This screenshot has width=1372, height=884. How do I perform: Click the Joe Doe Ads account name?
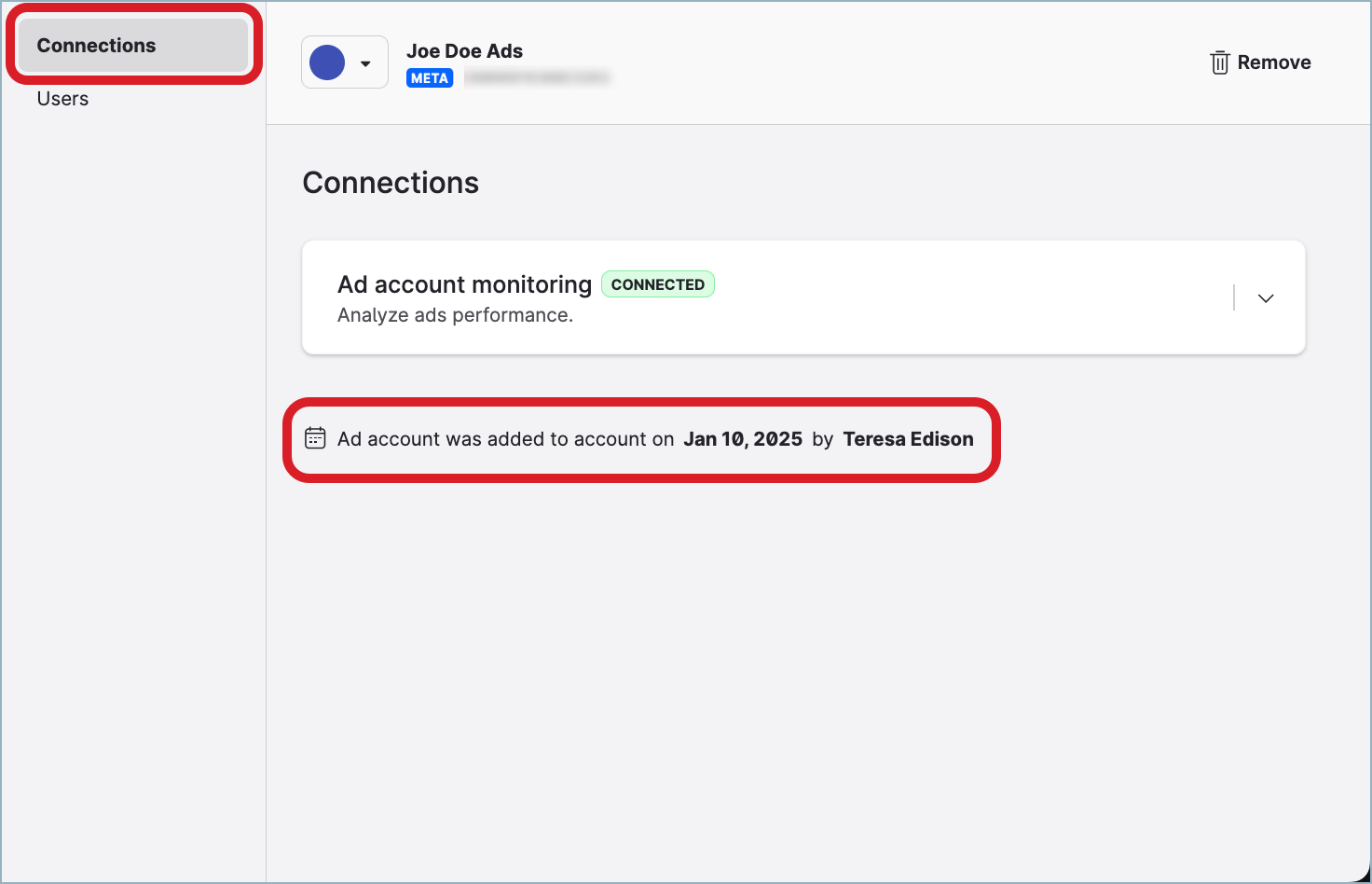click(x=464, y=50)
